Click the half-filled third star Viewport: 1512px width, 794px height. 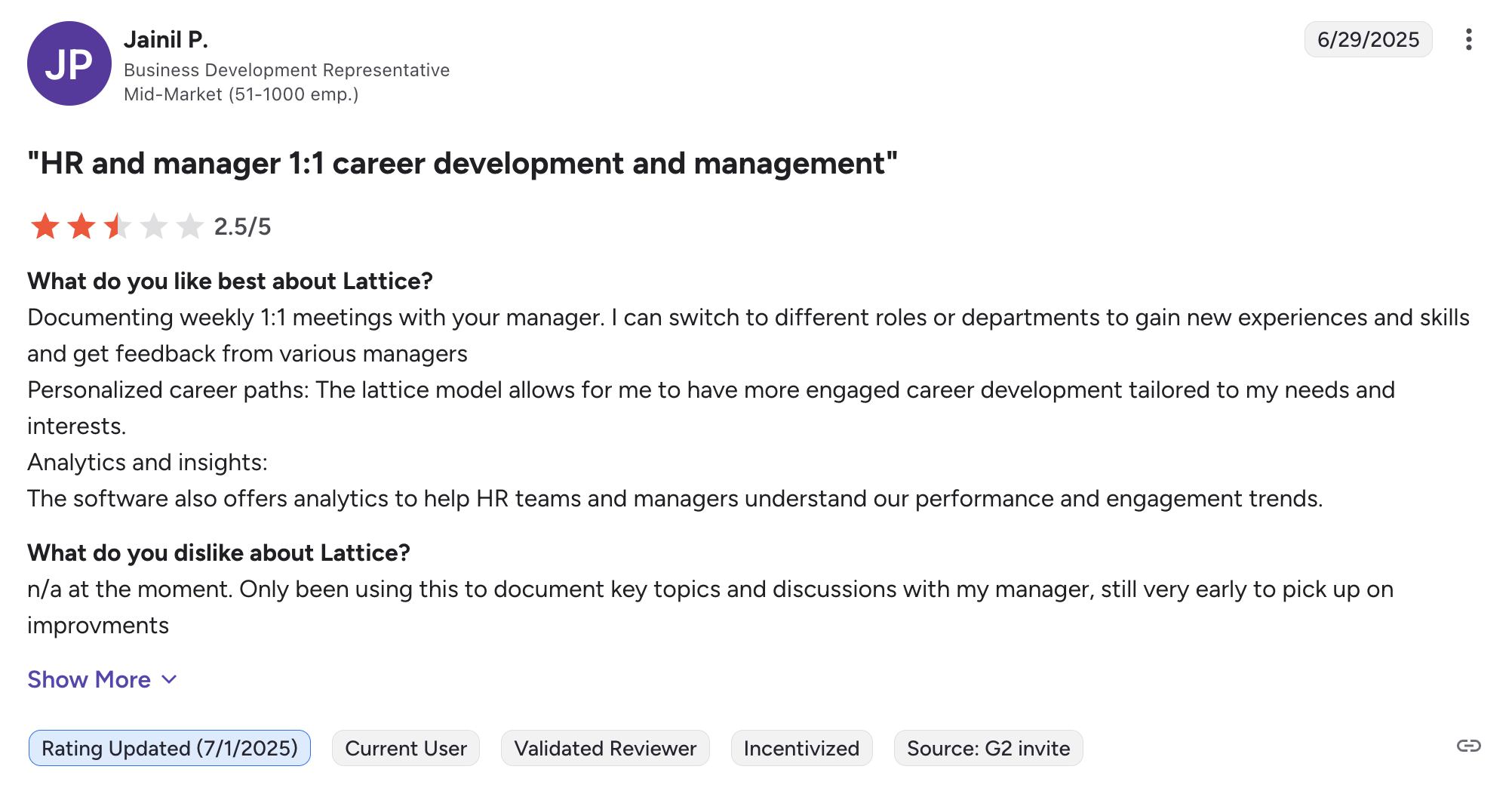[x=118, y=226]
